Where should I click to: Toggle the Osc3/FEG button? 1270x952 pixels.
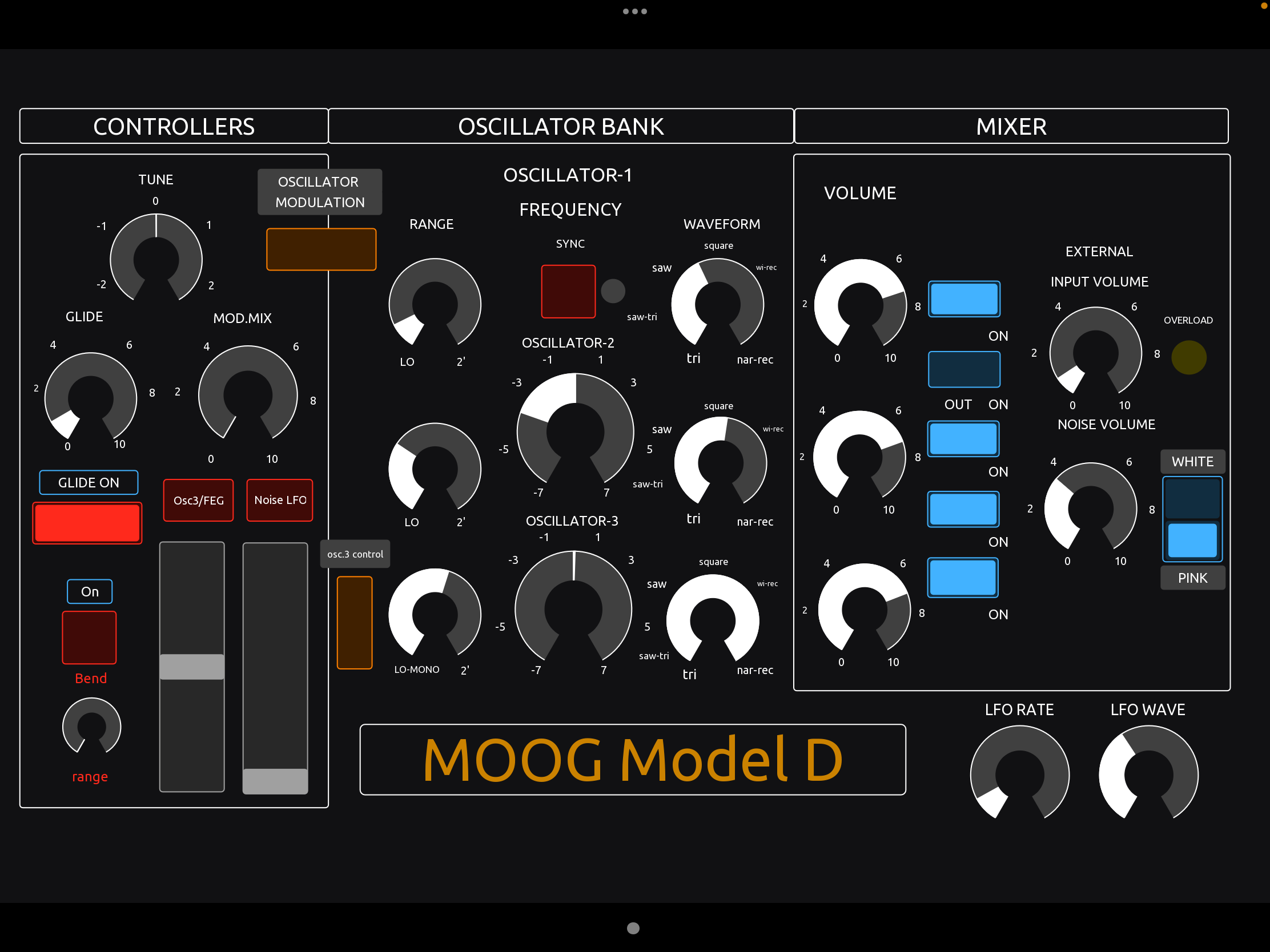pos(199,500)
